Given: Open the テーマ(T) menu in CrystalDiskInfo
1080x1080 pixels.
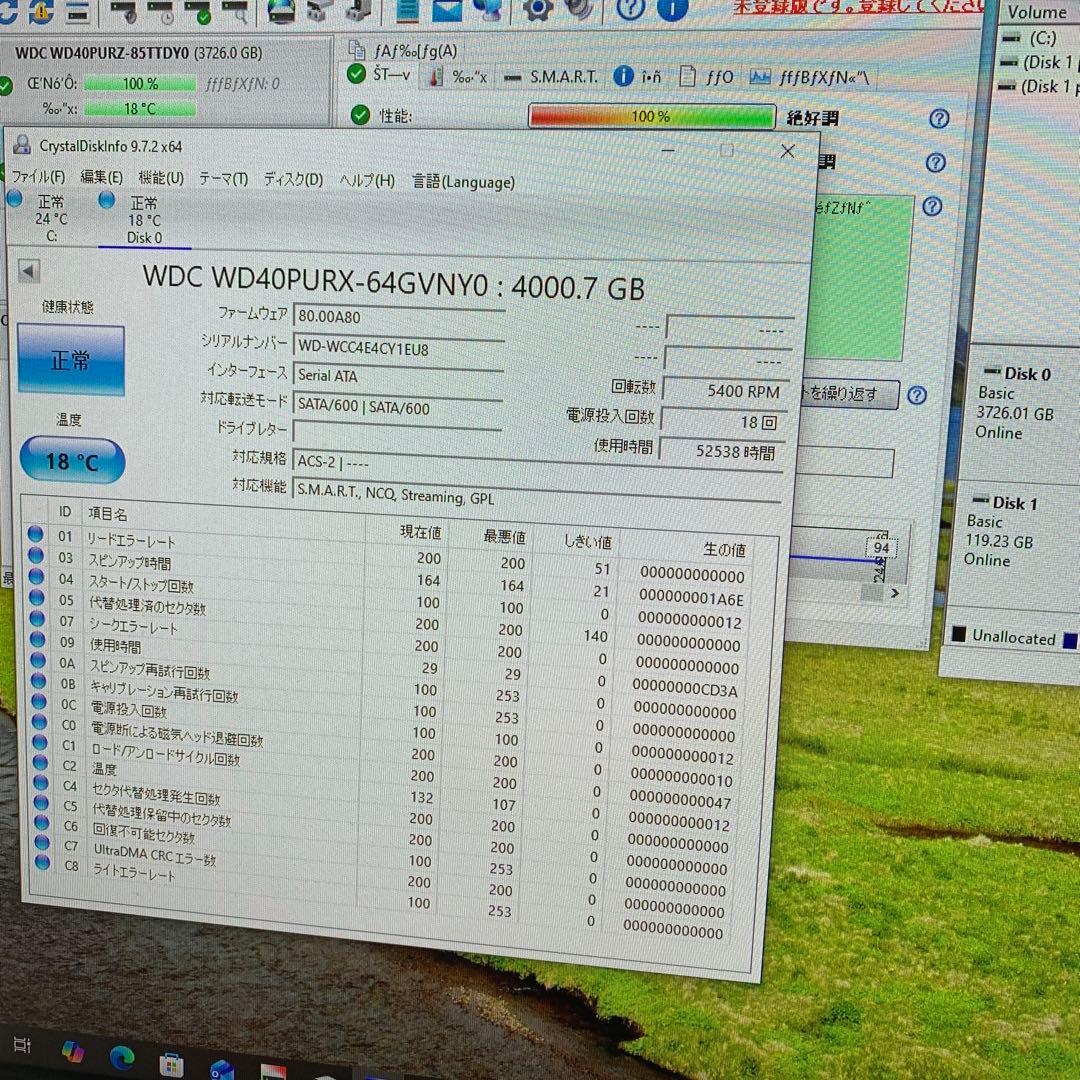Looking at the screenshot, I should tap(223, 179).
